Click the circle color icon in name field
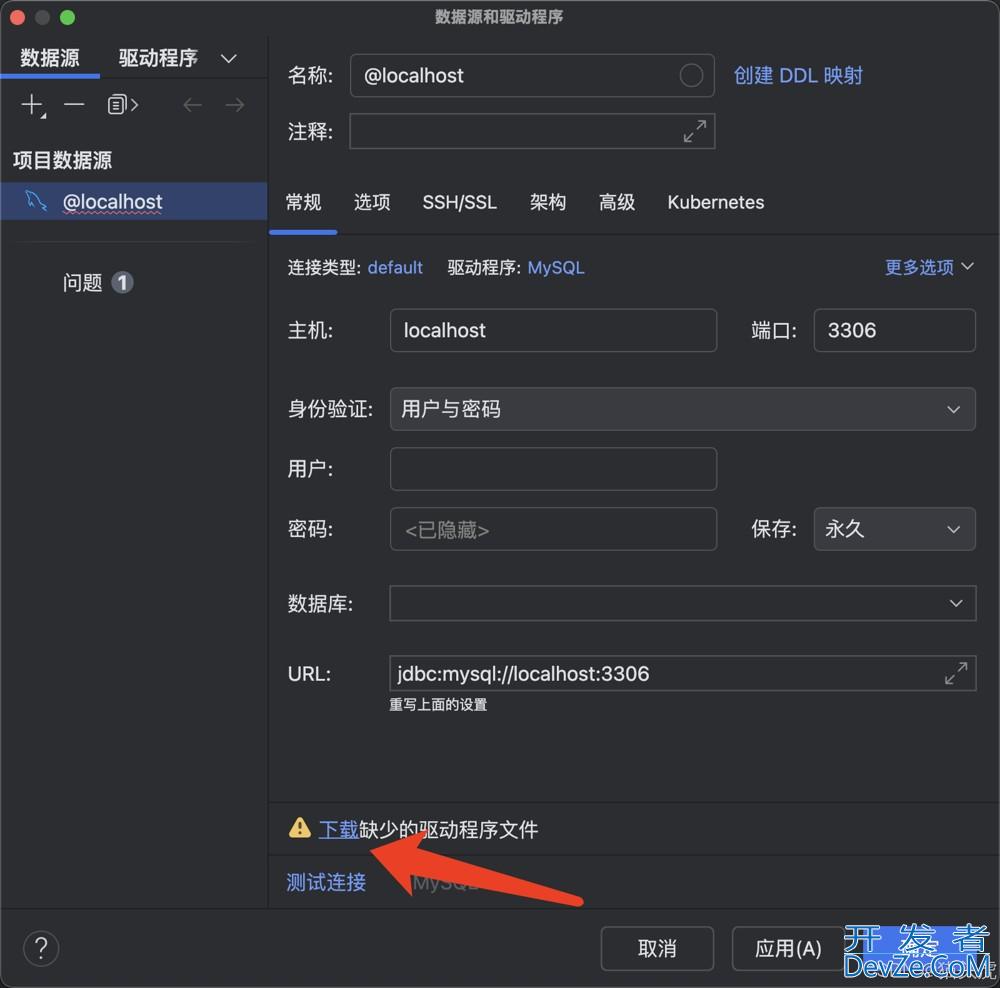Screen dimensions: 1000x988 (x=691, y=76)
